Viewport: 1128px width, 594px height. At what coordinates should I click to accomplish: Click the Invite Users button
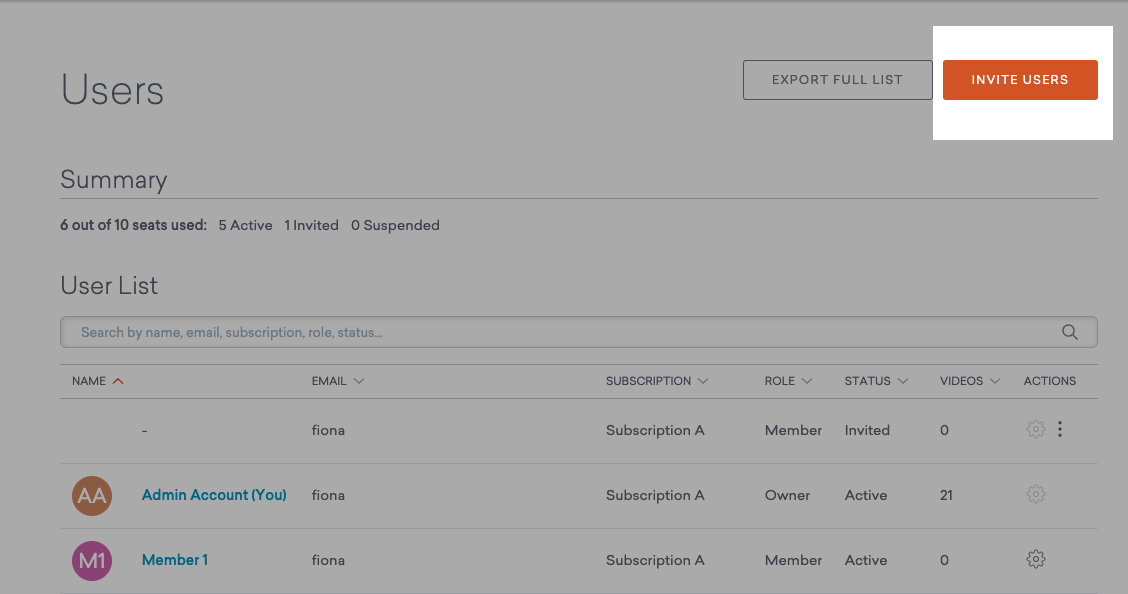[1020, 80]
